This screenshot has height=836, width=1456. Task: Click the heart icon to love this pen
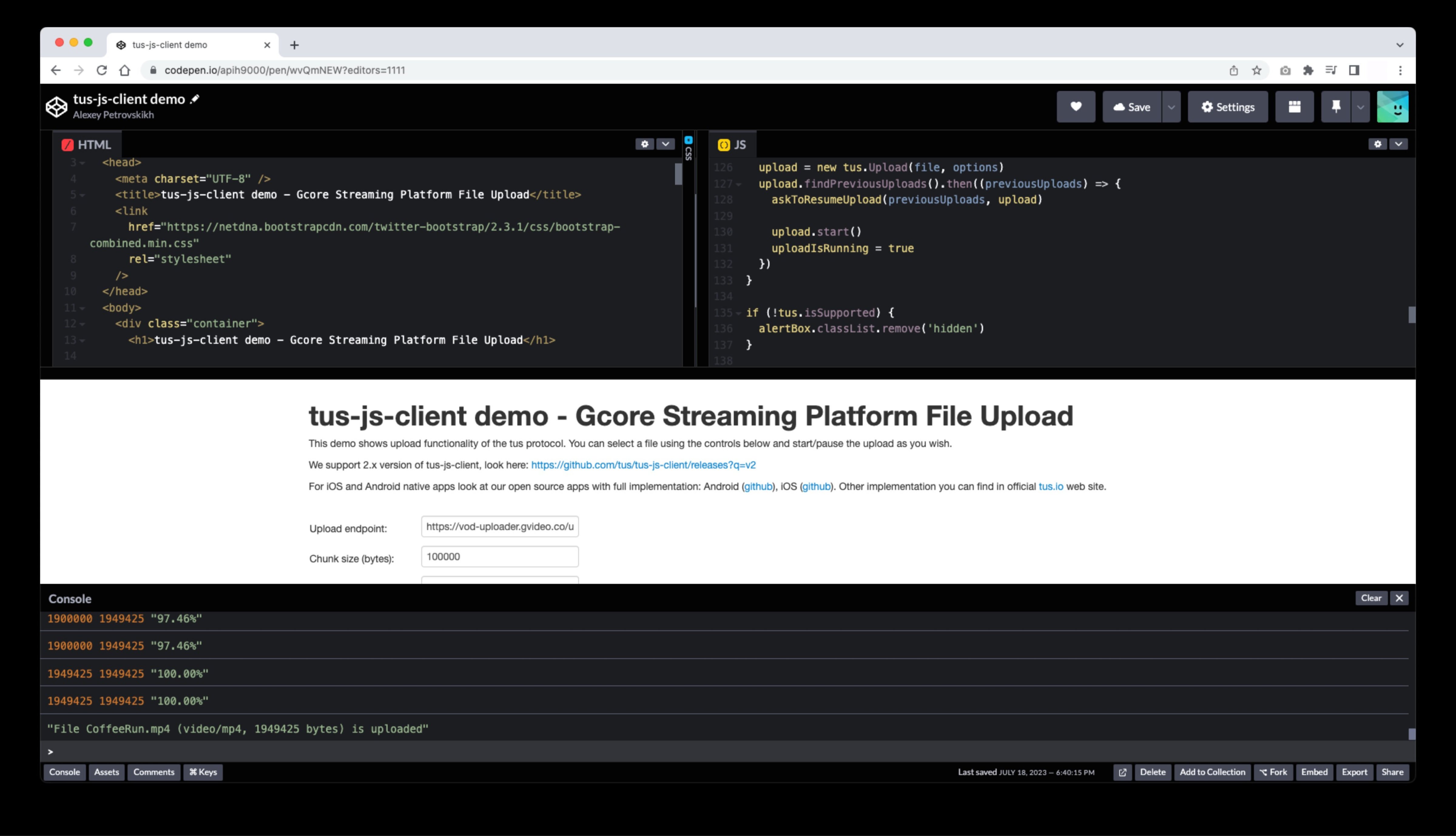(x=1076, y=106)
